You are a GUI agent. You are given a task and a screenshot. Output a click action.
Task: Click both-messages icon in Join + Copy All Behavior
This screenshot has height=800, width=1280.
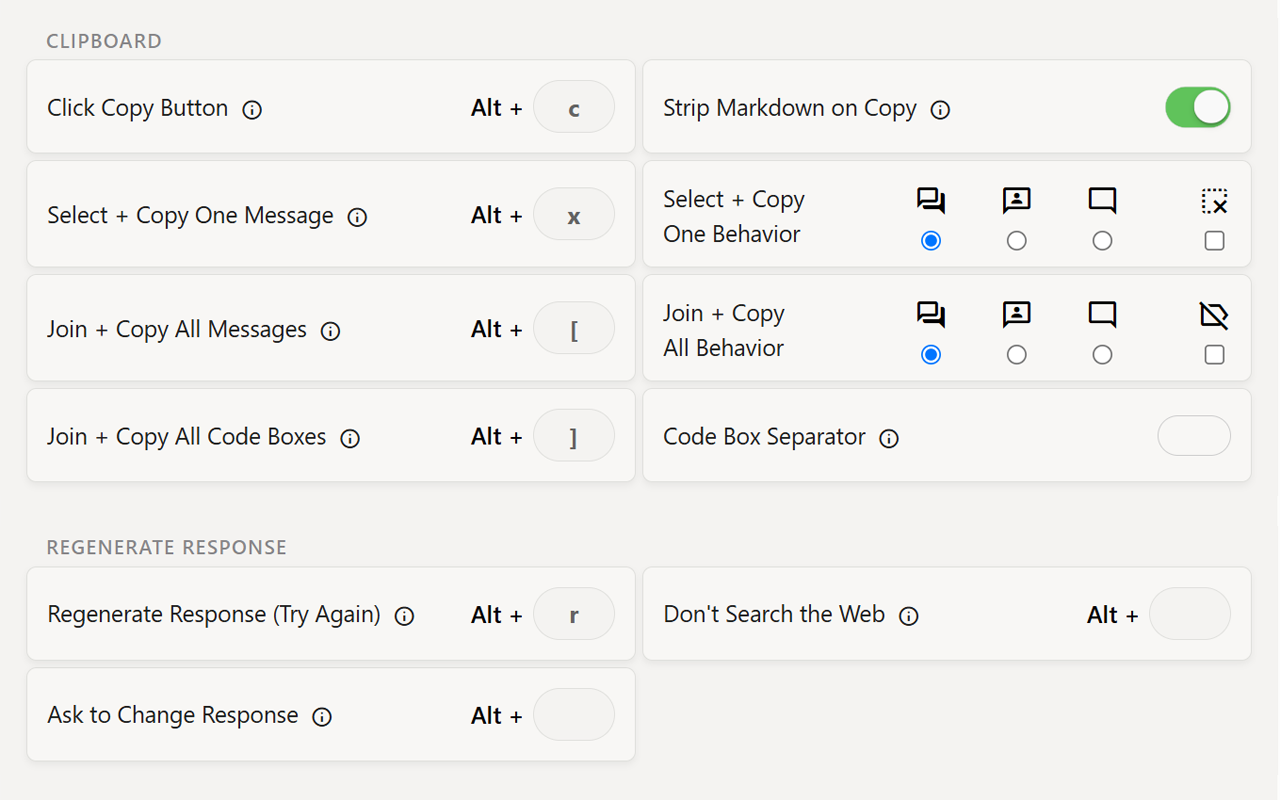tap(931, 315)
